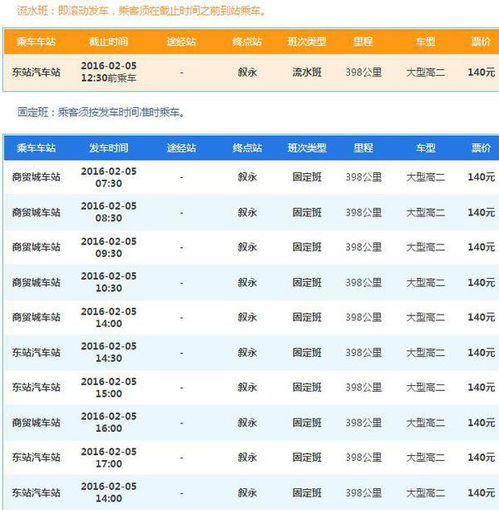Select 发车时间 header in blue table

click(109, 148)
